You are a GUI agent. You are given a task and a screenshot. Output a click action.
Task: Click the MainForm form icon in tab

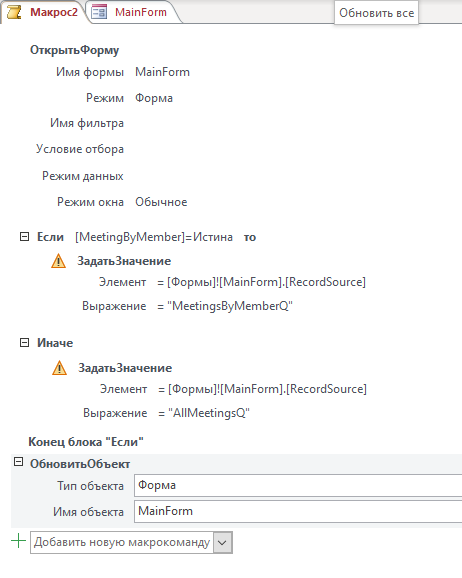pyautogui.click(x=99, y=13)
